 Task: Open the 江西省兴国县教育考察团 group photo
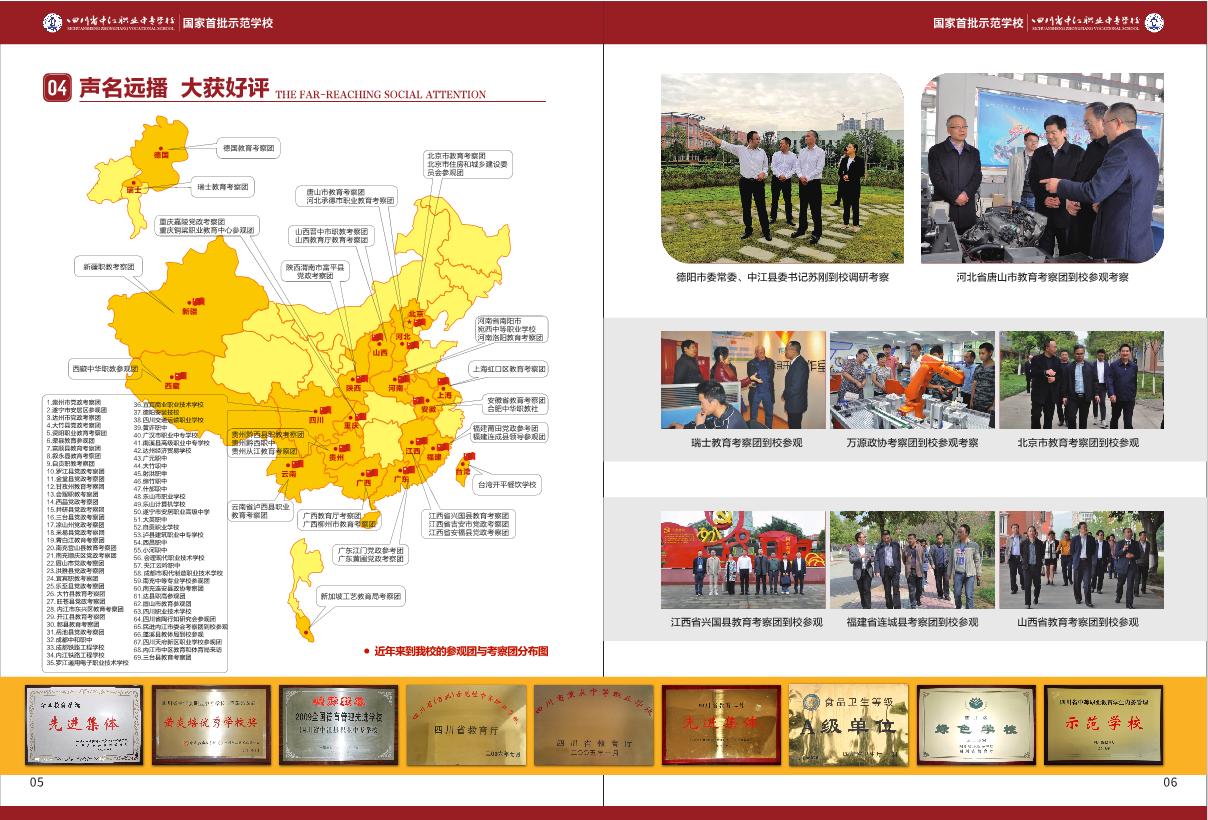pos(742,560)
